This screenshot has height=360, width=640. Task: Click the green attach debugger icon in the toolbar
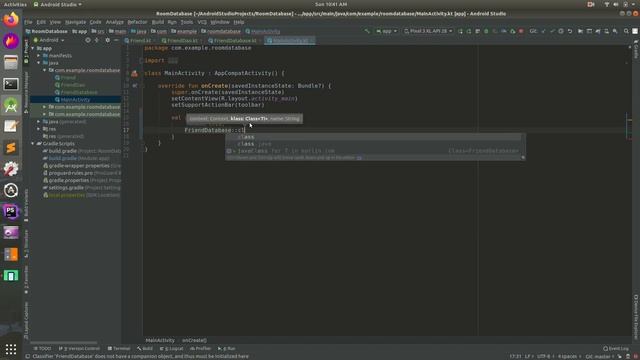tap(513, 31)
